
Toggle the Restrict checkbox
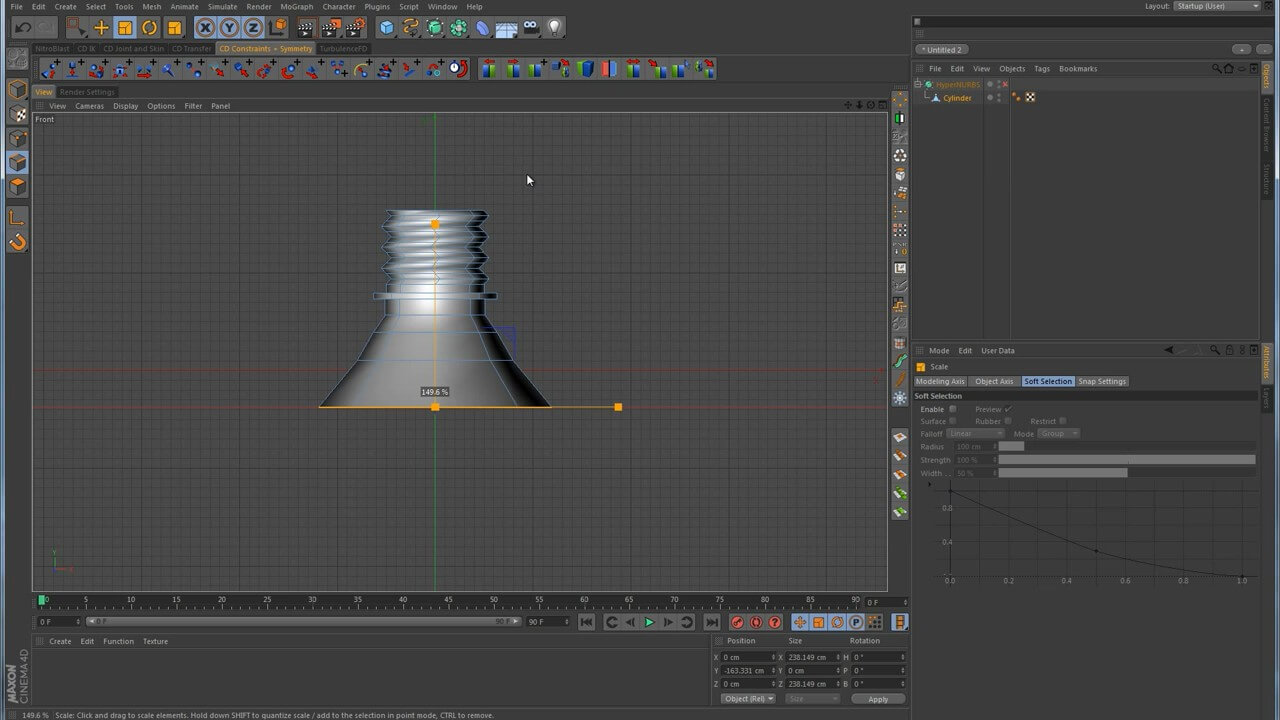1062,421
